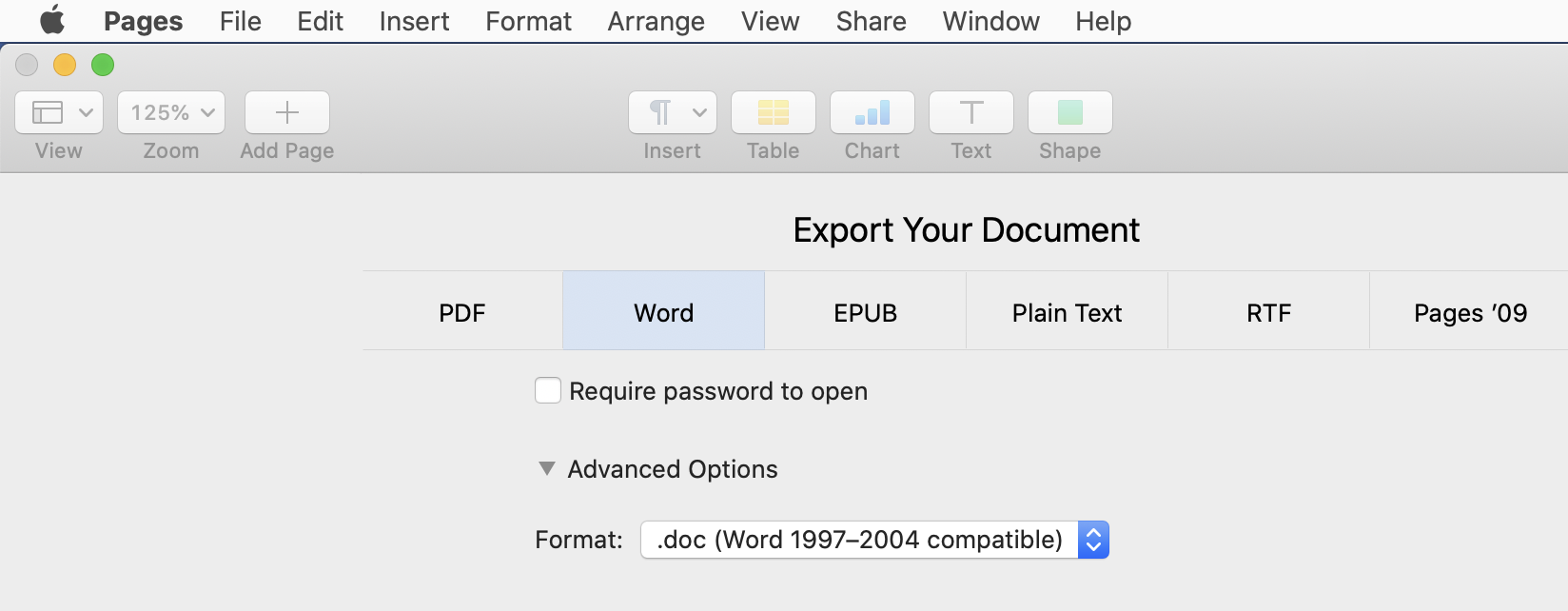Select the EPUB export tab
The image size is (1568, 611).
pyautogui.click(x=865, y=312)
